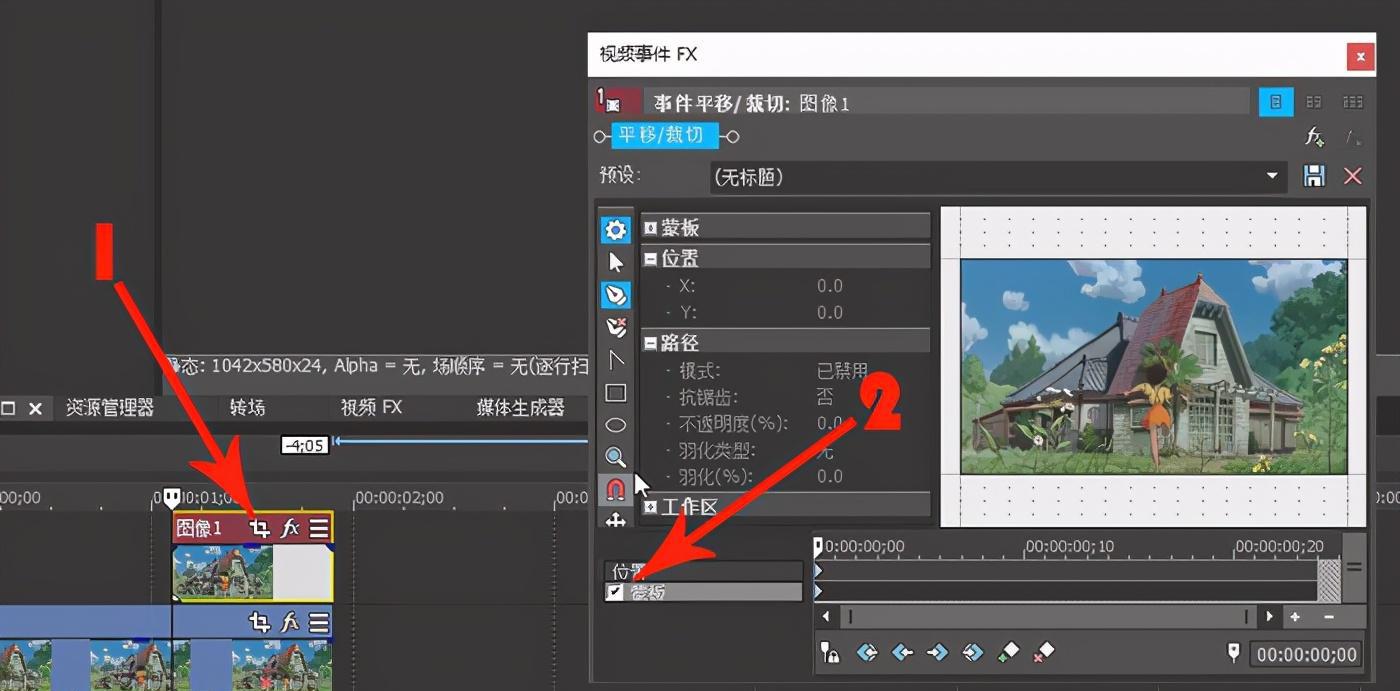Screen dimensions: 1400x691
Task: Select the 平移/裁切 plug-in chain button
Action: coord(665,135)
